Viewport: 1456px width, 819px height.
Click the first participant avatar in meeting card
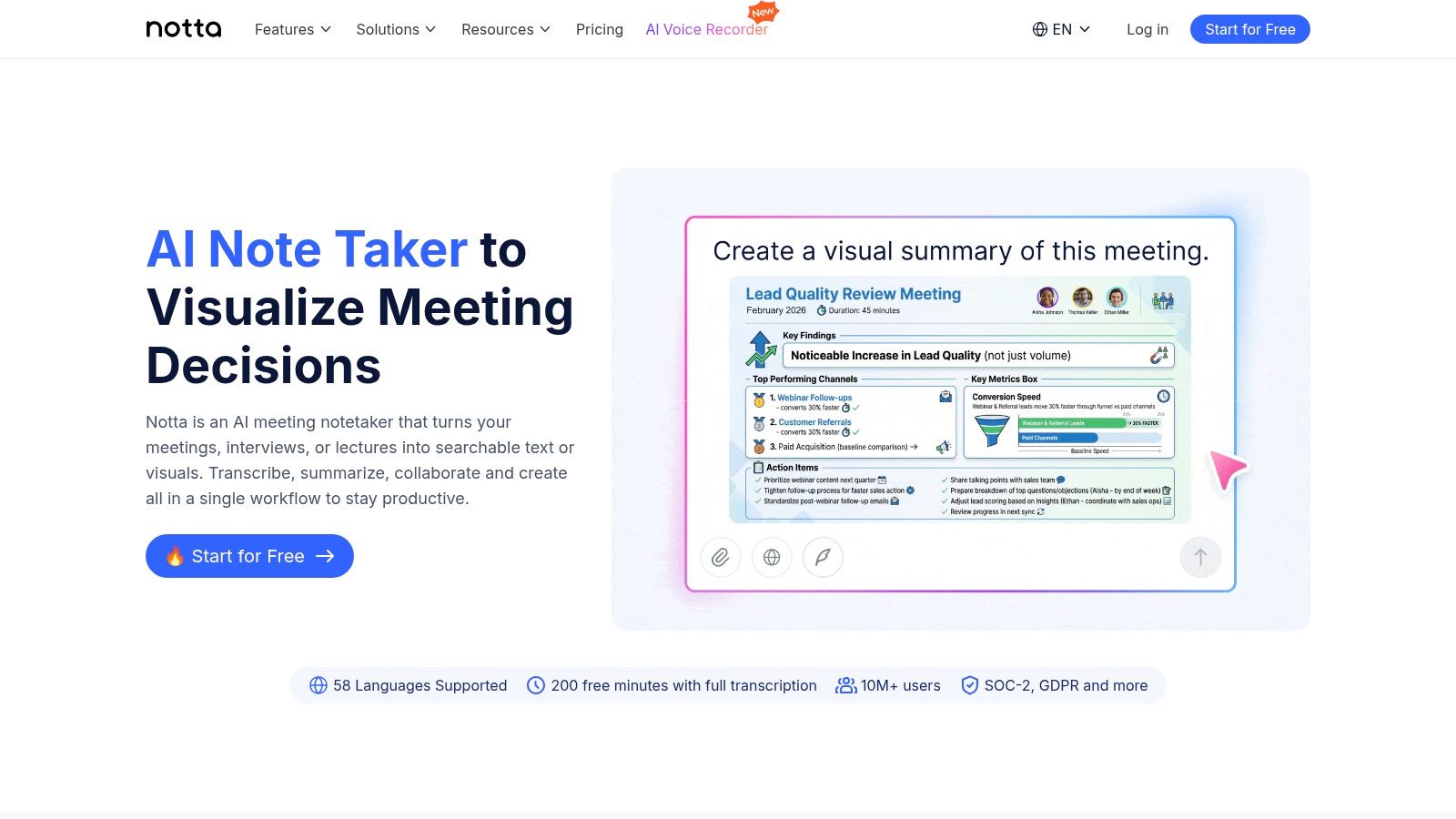click(1047, 297)
